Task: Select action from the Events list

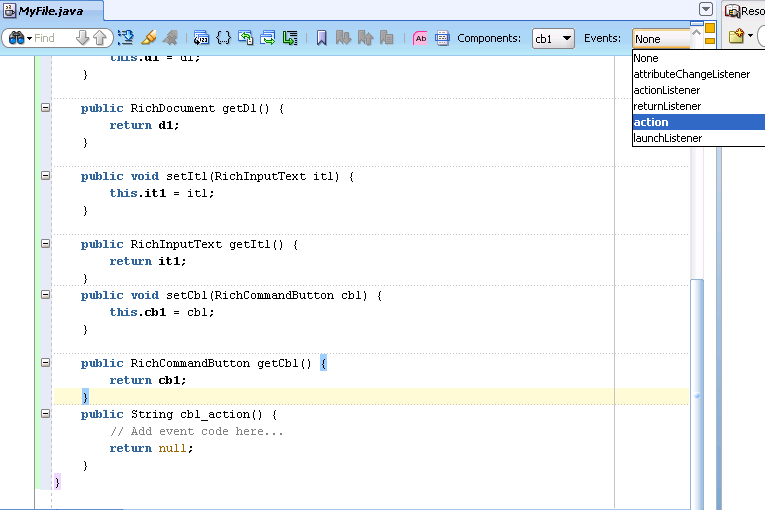Action: (x=699, y=122)
